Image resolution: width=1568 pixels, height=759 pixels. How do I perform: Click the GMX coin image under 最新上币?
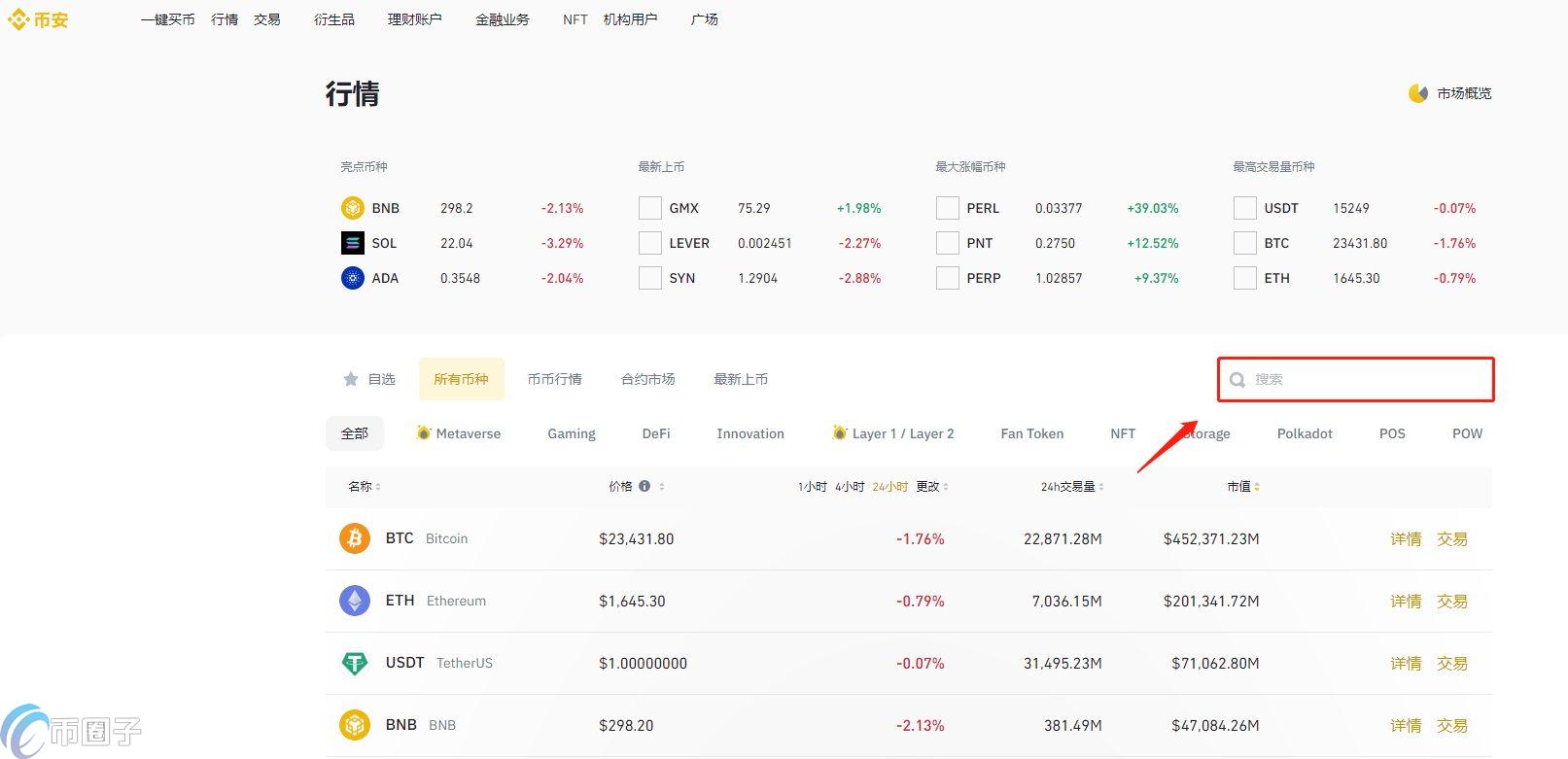tap(649, 208)
